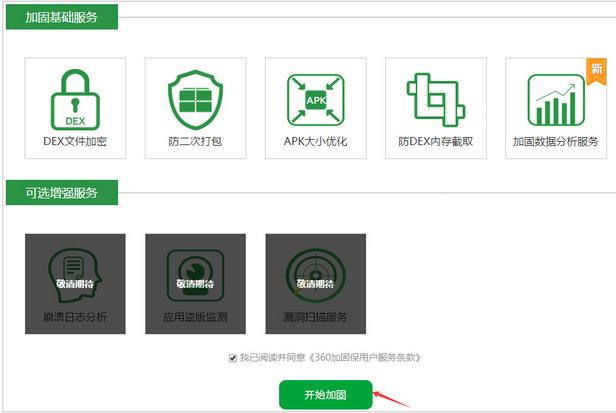Click the 防二次打包 label text
The image size is (616, 413).
[x=195, y=141]
